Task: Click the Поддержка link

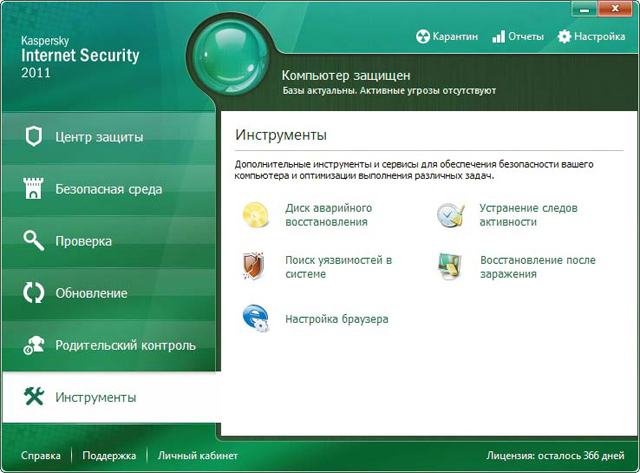Action: tap(109, 455)
